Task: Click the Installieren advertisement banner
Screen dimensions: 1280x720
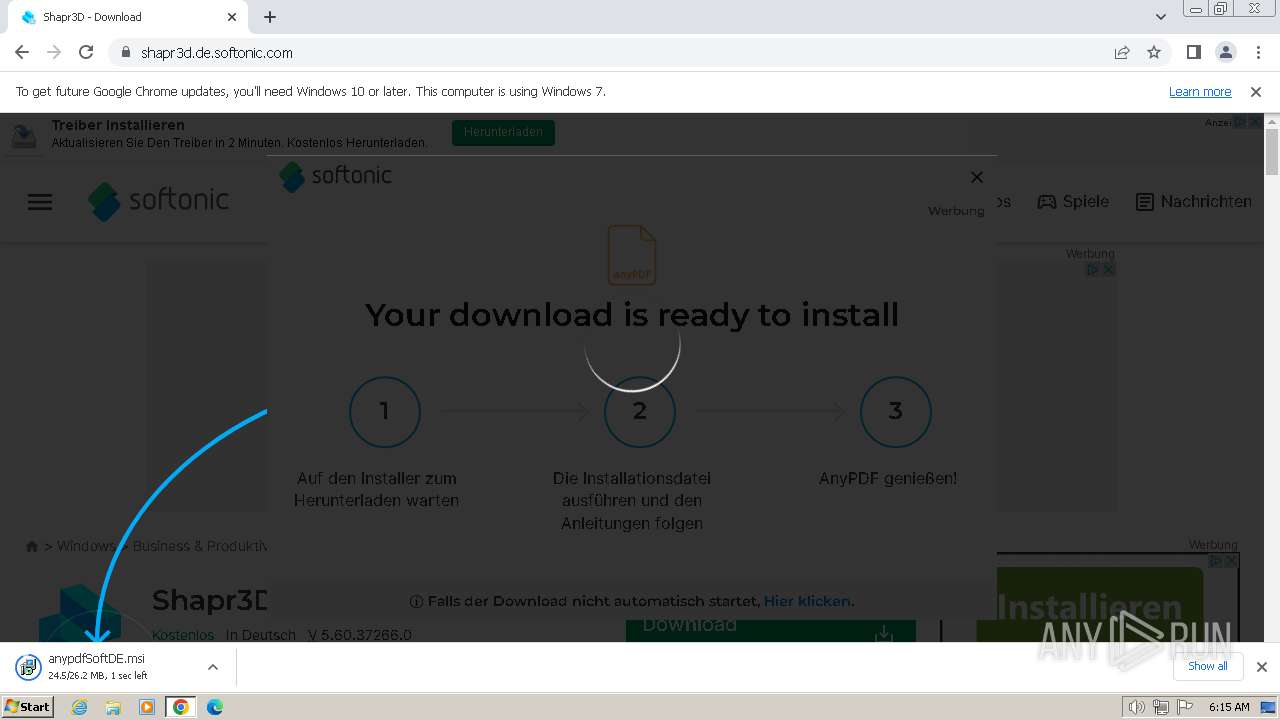Action: pos(1090,605)
